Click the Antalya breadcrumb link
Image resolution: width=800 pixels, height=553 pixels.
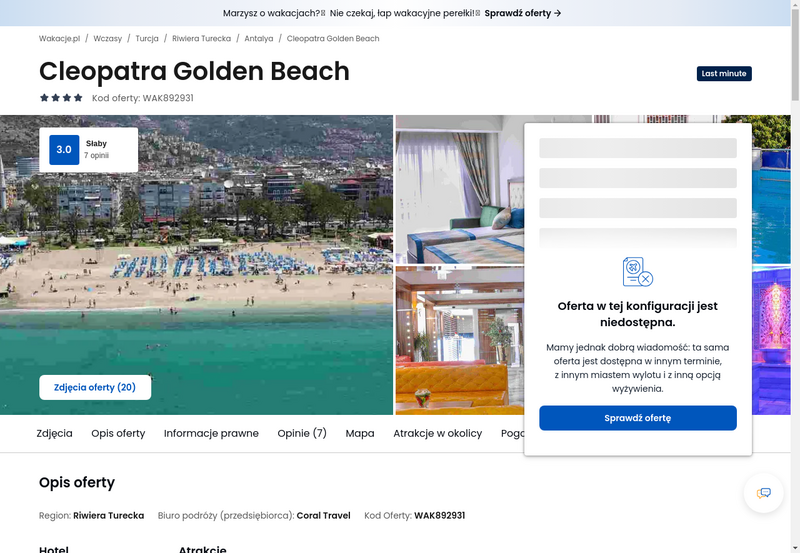tap(259, 39)
